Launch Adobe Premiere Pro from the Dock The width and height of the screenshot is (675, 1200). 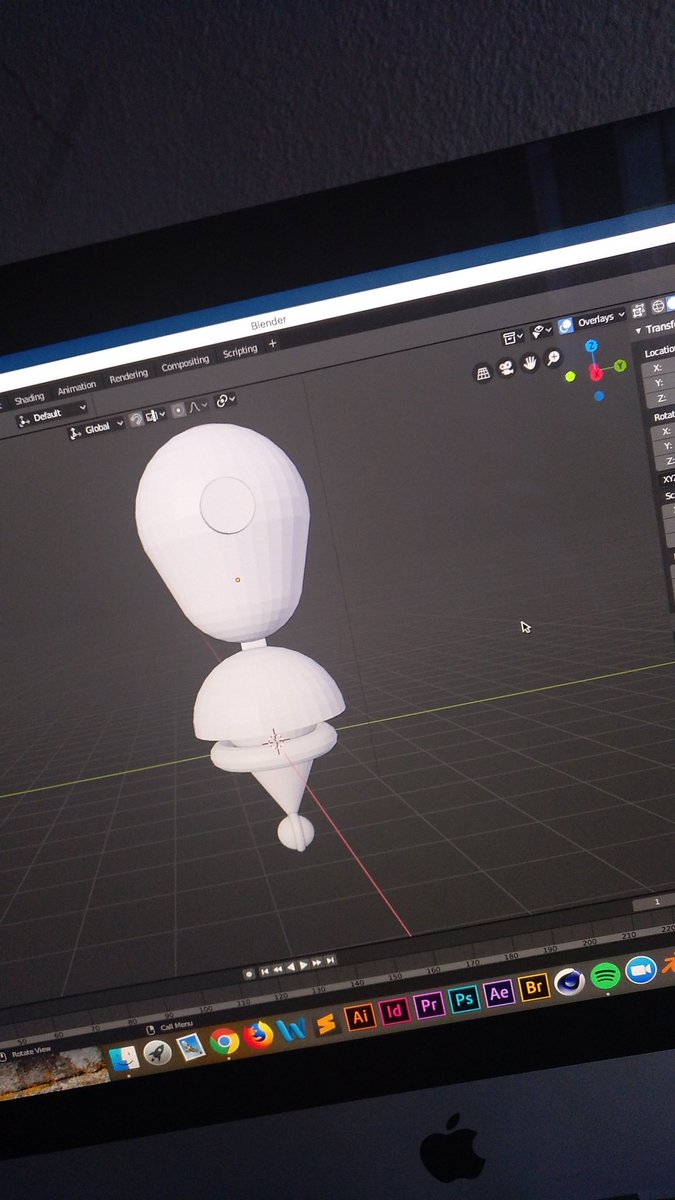click(430, 1005)
